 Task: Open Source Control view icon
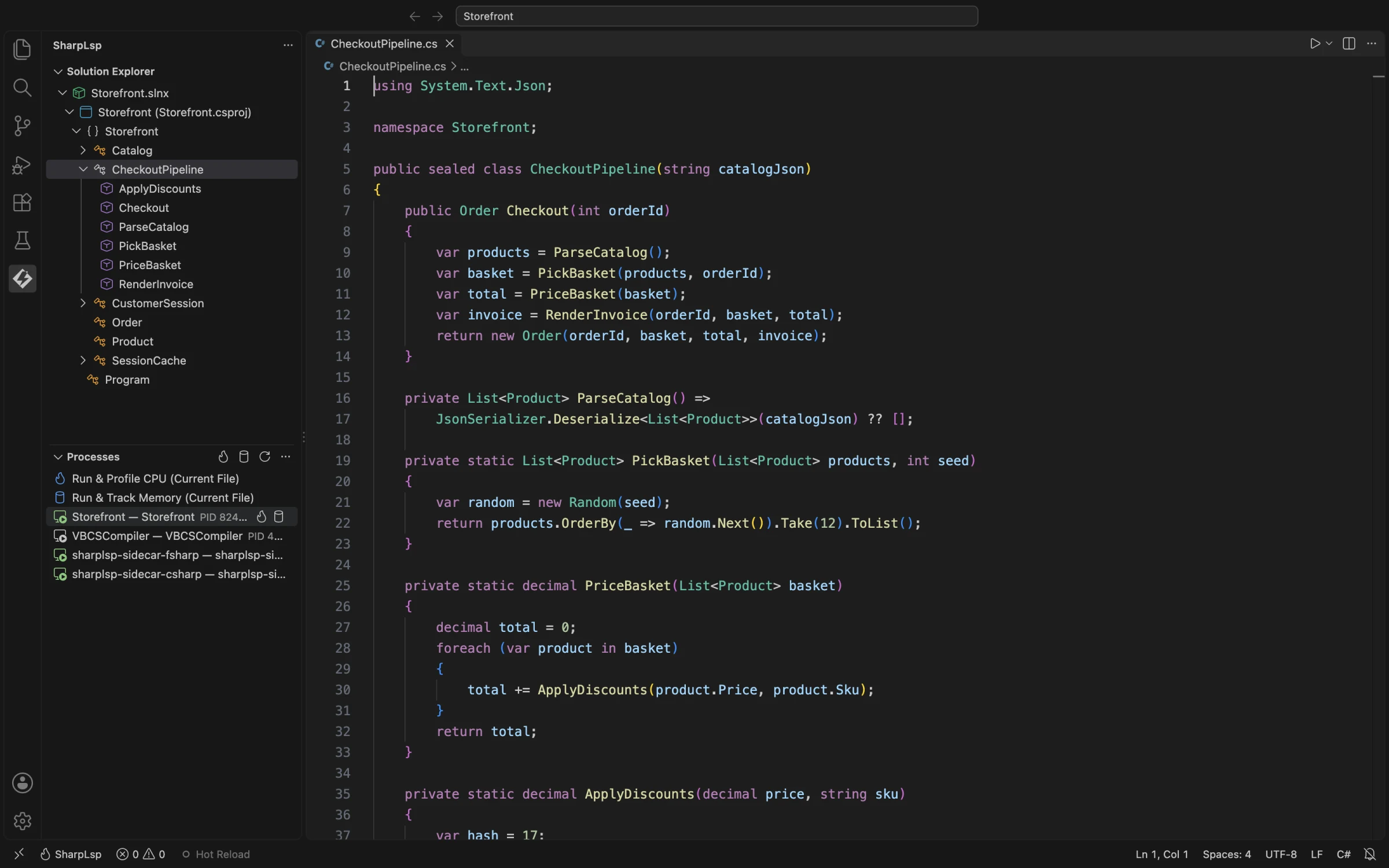[22, 126]
